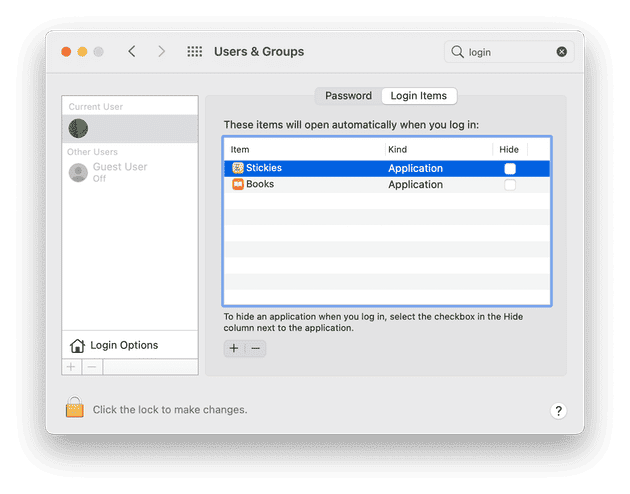Viewport: 630px width, 494px height.
Task: Toggle the Hide checkbox for Stickies
Action: point(510,169)
